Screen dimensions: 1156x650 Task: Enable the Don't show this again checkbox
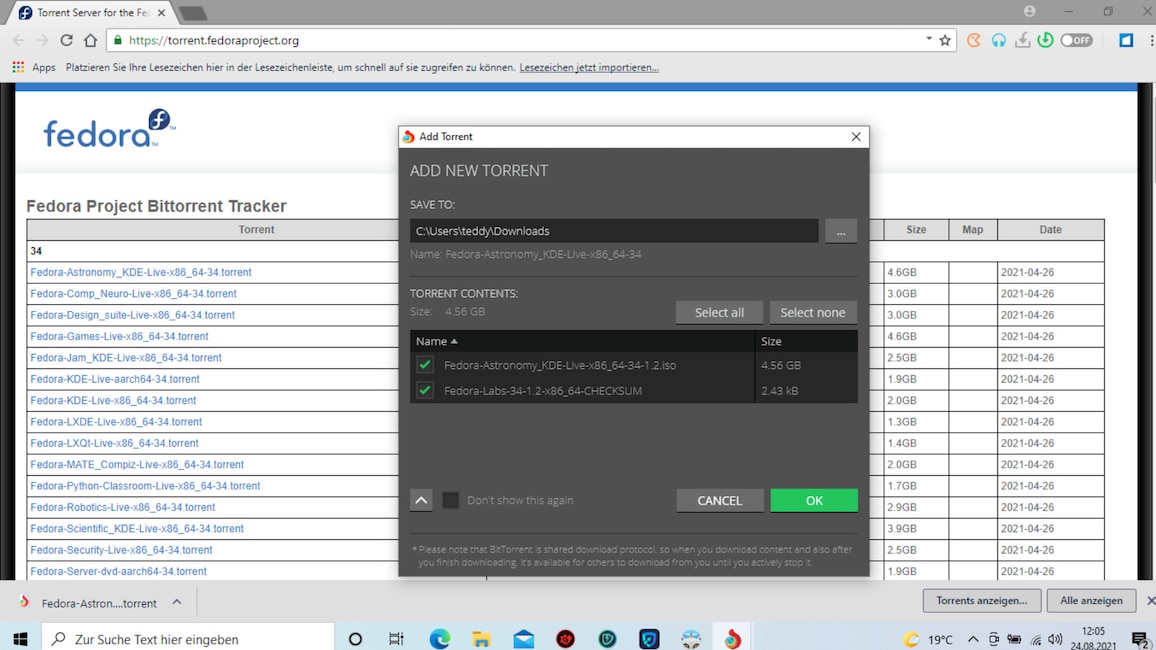450,500
